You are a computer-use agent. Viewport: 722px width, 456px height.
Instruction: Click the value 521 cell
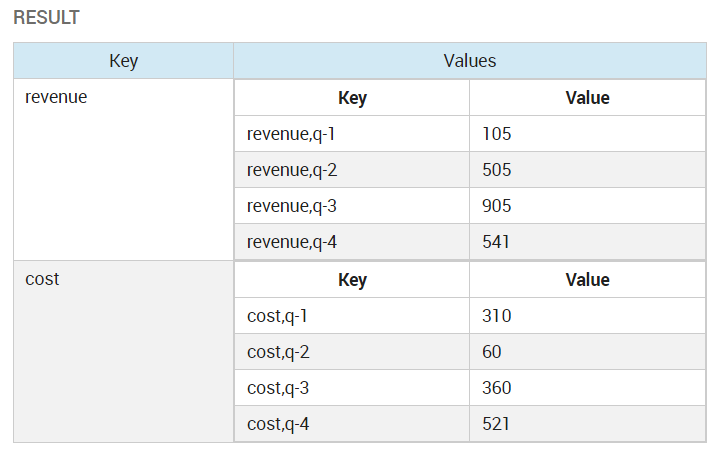(587, 424)
